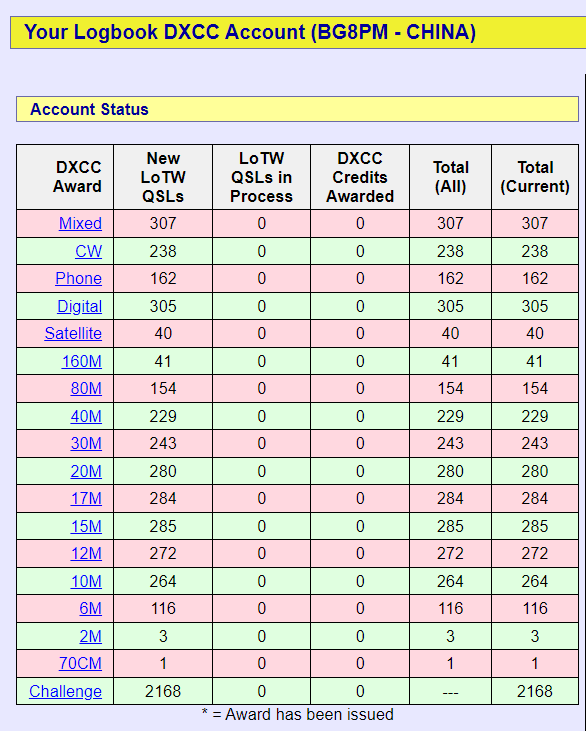Click 30M row Total (All) value 243
Screen dimensions: 586x731
point(450,443)
